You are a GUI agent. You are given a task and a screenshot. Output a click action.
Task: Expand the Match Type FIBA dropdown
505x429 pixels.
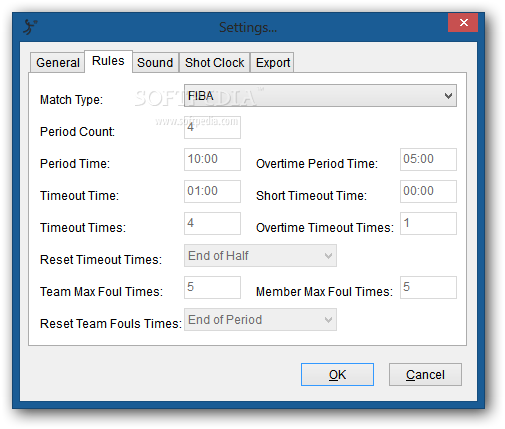point(320,96)
